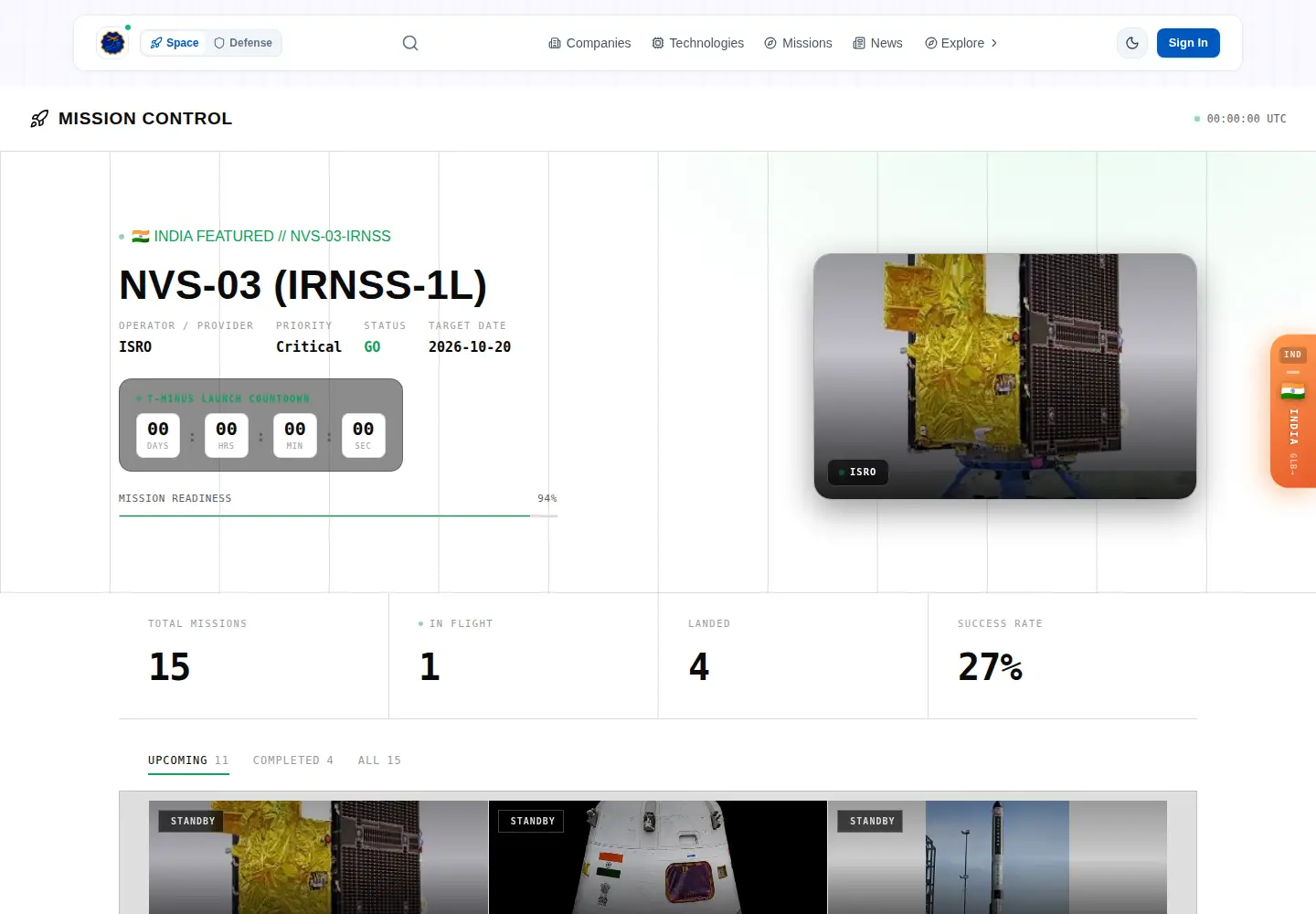
Task: Click the ISRO operator value
Action: pyautogui.click(x=135, y=347)
